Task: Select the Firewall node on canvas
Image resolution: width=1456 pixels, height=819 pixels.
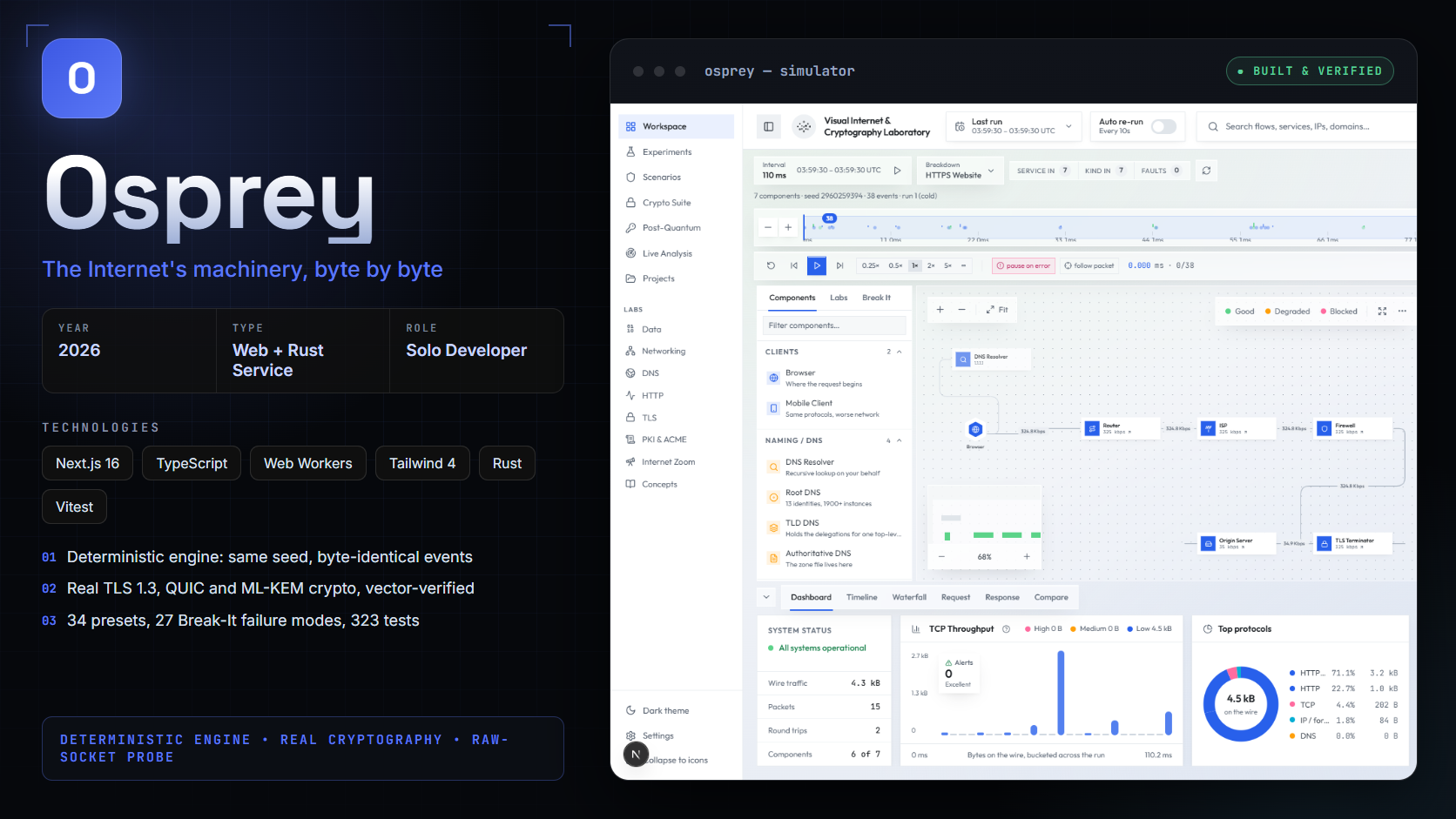Action: pos(1352,428)
